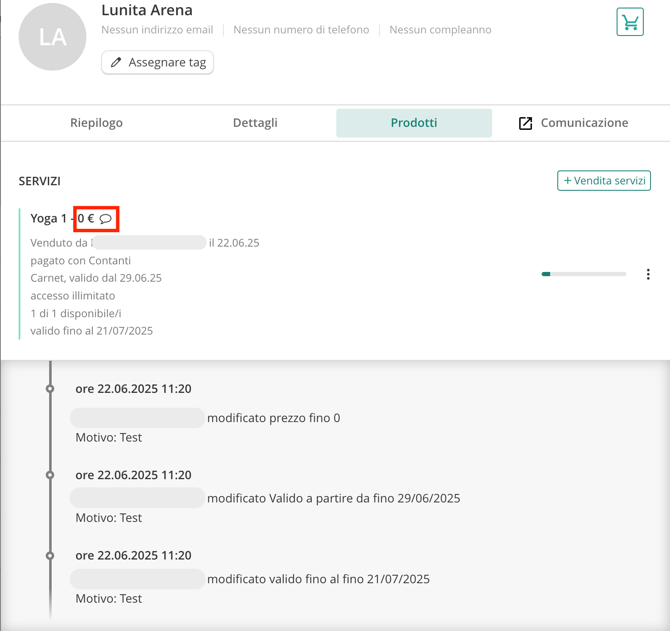Viewport: 670px width, 631px height.
Task: Select the Prodotti tab
Action: pos(414,123)
